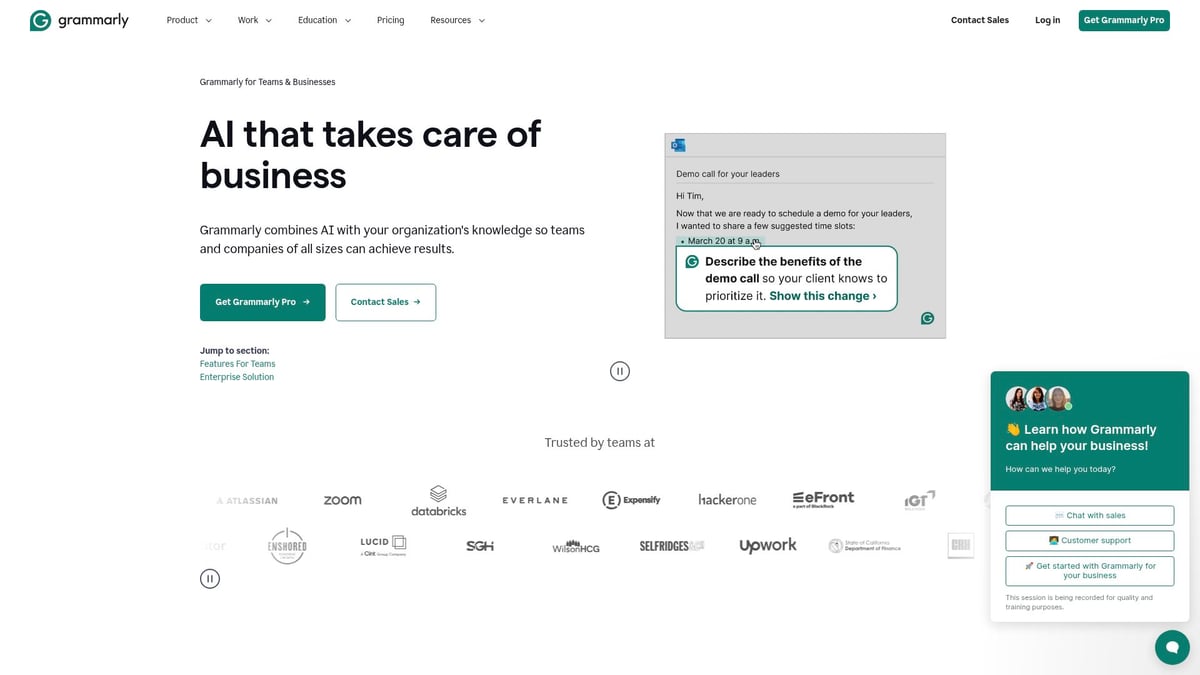Expand the Resources dropdown
Screen dimensions: 1200x675
pos(456,19)
